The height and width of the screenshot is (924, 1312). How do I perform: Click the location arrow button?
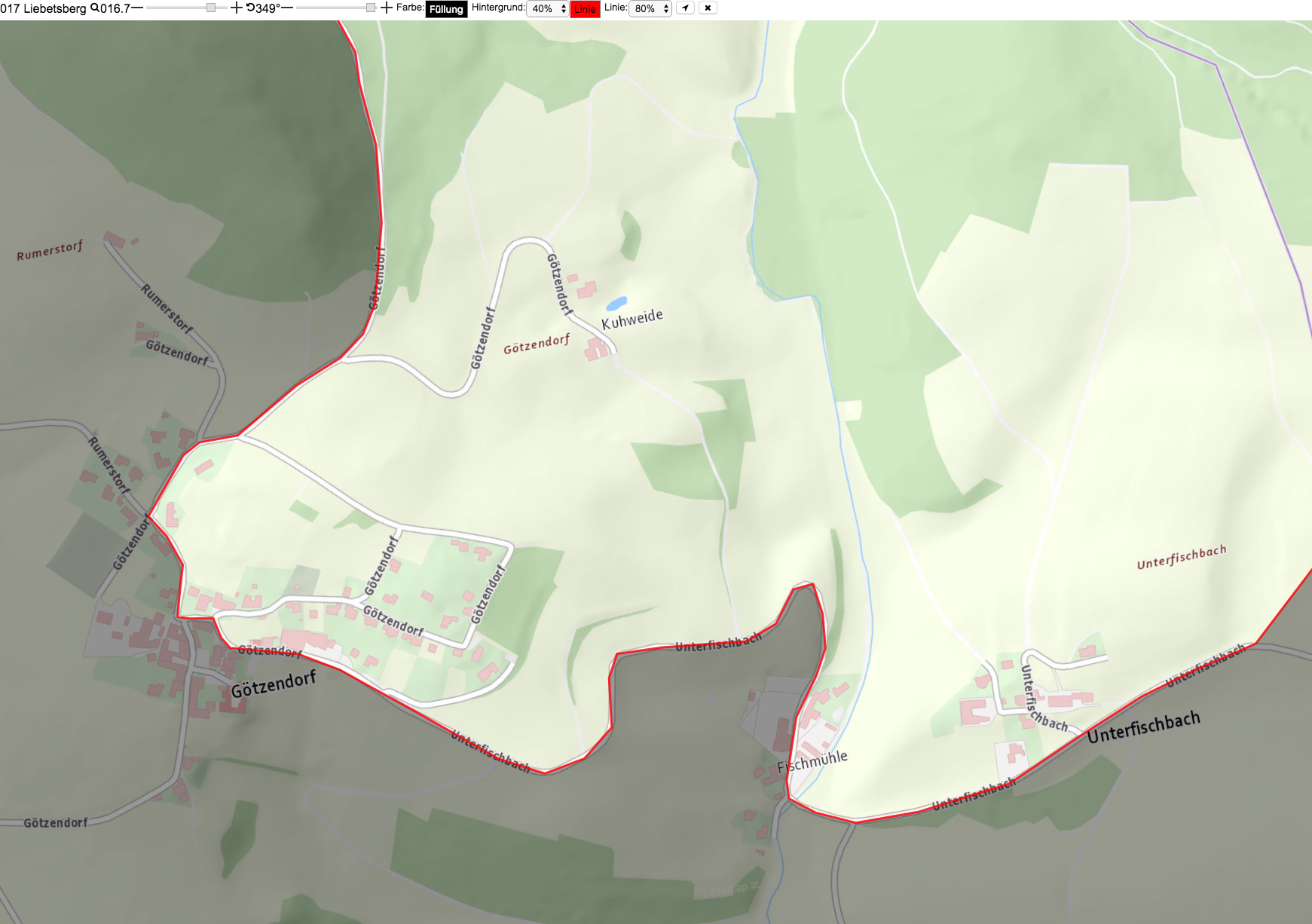[685, 8]
